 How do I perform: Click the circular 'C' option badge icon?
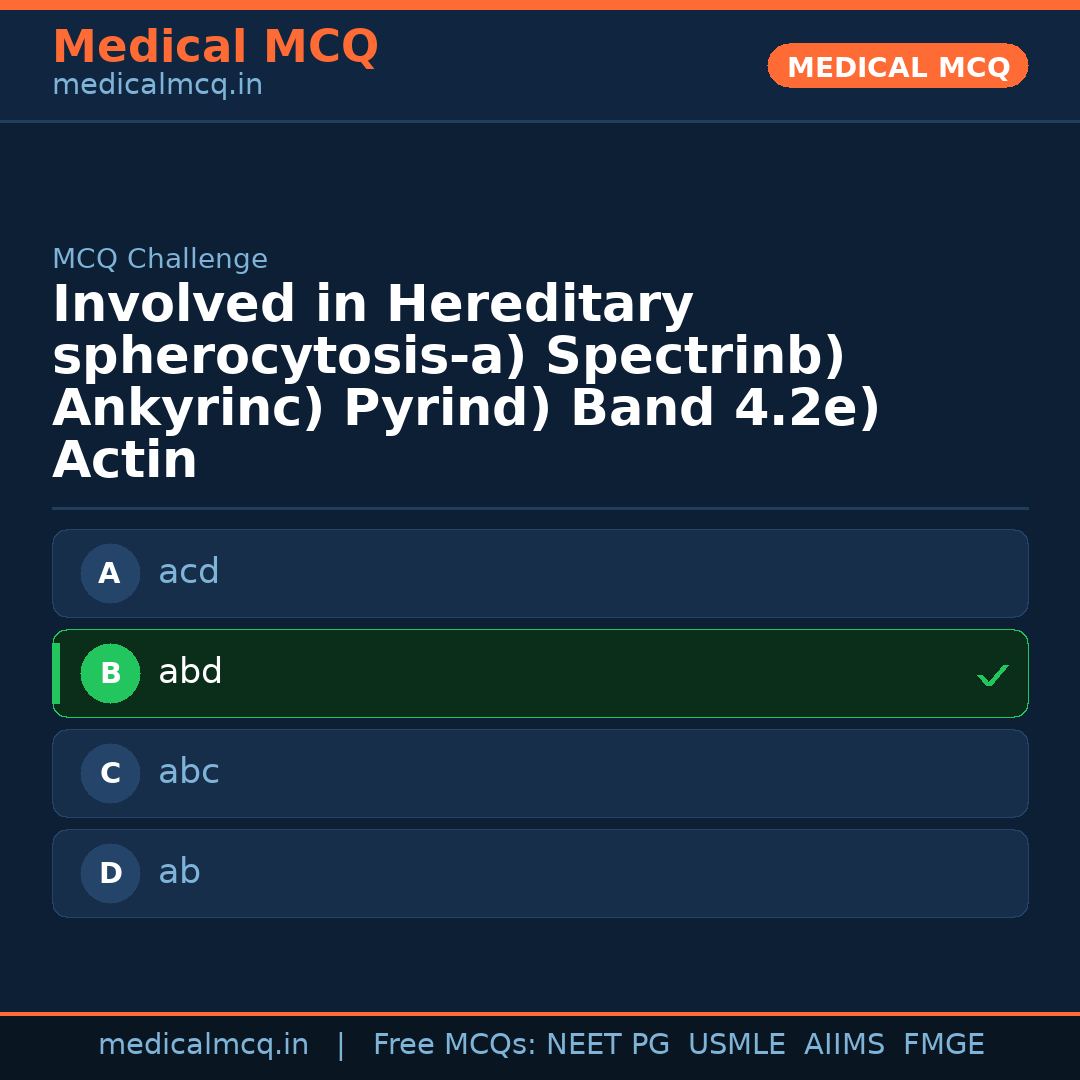coord(110,773)
